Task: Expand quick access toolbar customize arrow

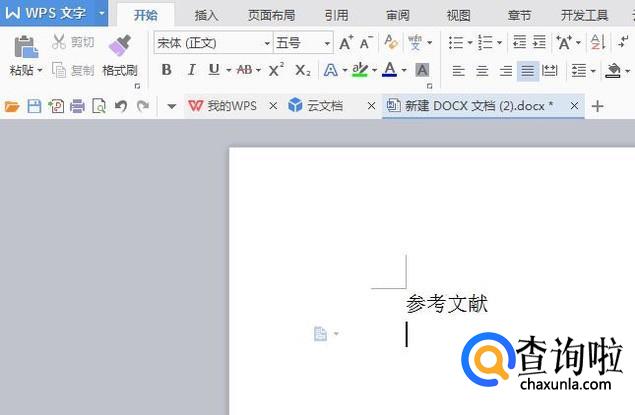Action: [x=172, y=106]
